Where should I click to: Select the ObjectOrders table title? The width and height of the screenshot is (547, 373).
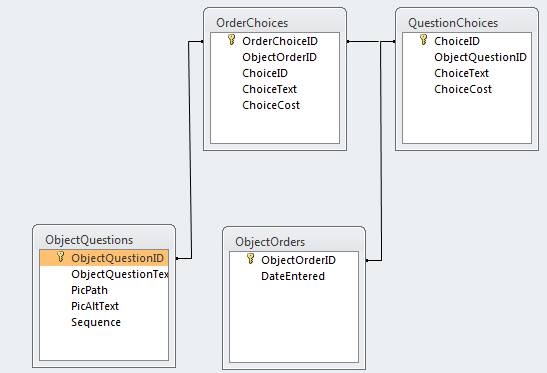pyautogui.click(x=270, y=242)
